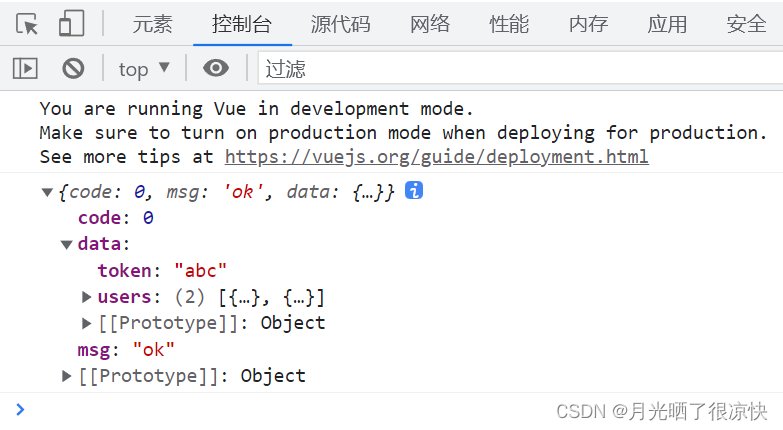Go to the 性能 tab
Screen dimensions: 783x430
pos(509,24)
